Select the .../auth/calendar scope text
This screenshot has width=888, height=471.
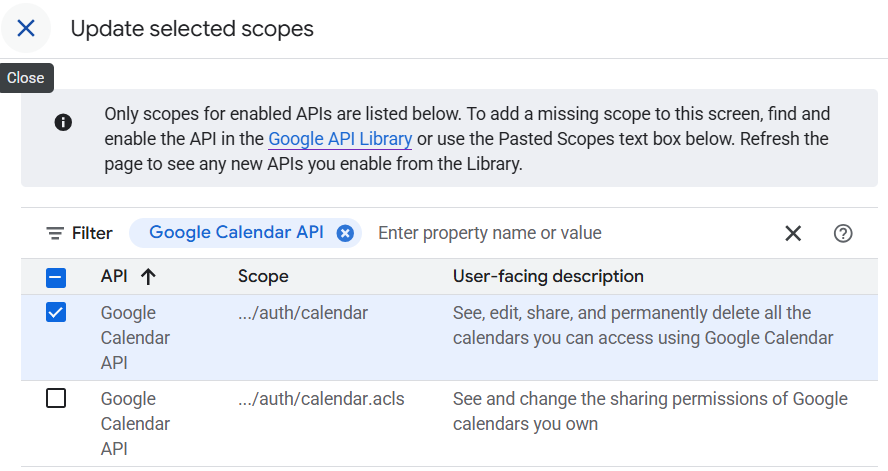click(303, 313)
